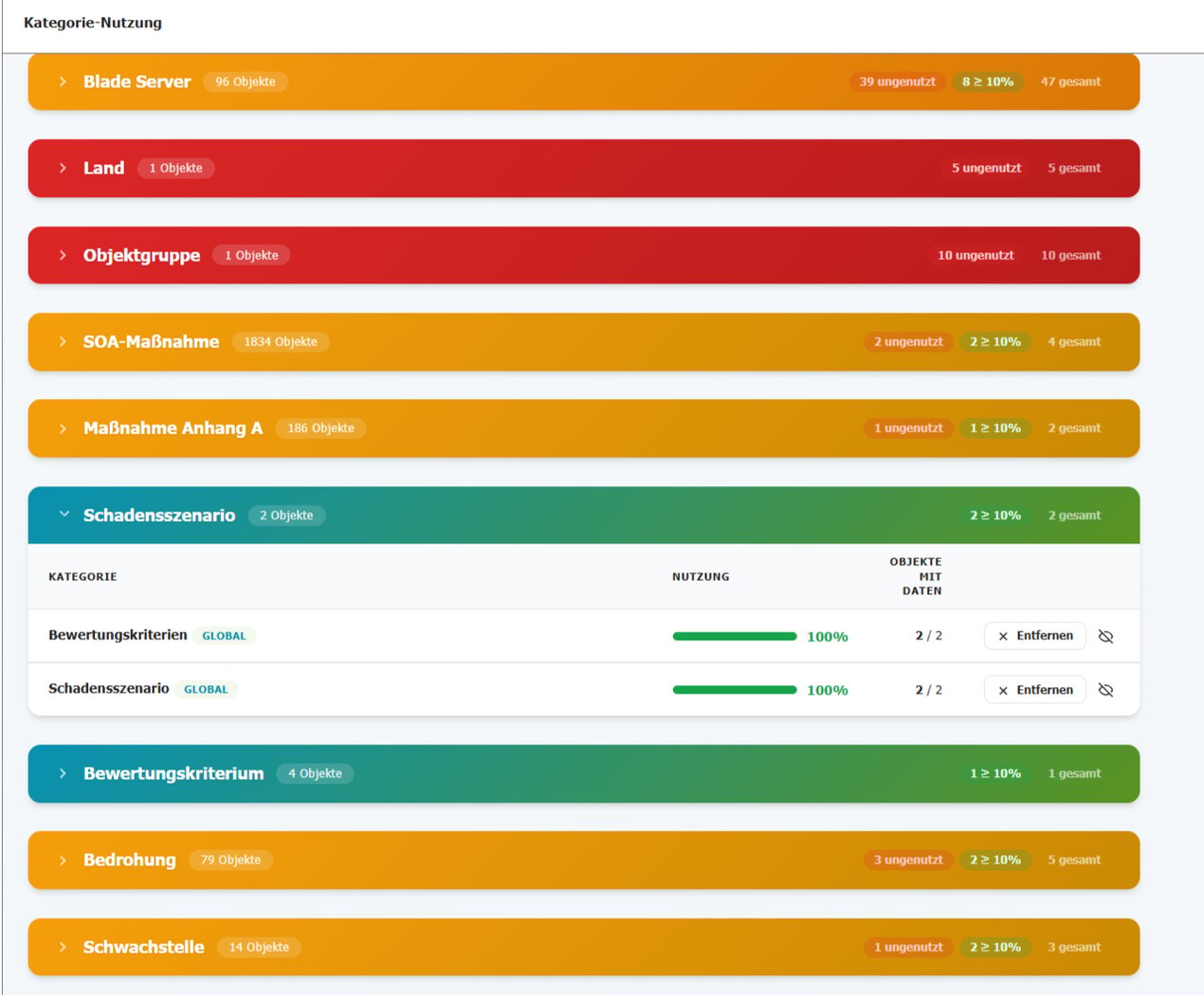This screenshot has width=1204, height=995.
Task: Click Schadensszenario 100% usage bar
Action: pos(735,690)
